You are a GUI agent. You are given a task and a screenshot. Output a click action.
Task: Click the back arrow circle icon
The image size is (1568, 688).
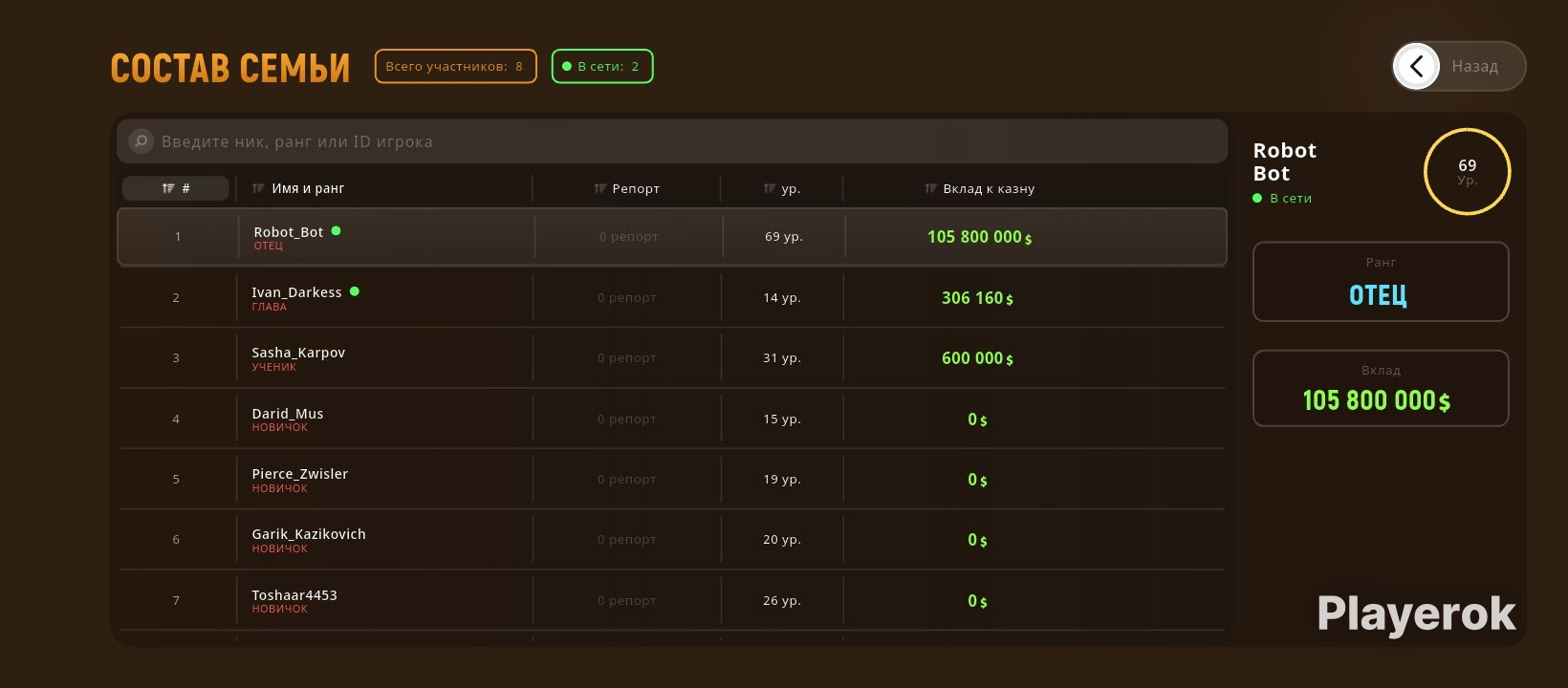[x=1417, y=66]
